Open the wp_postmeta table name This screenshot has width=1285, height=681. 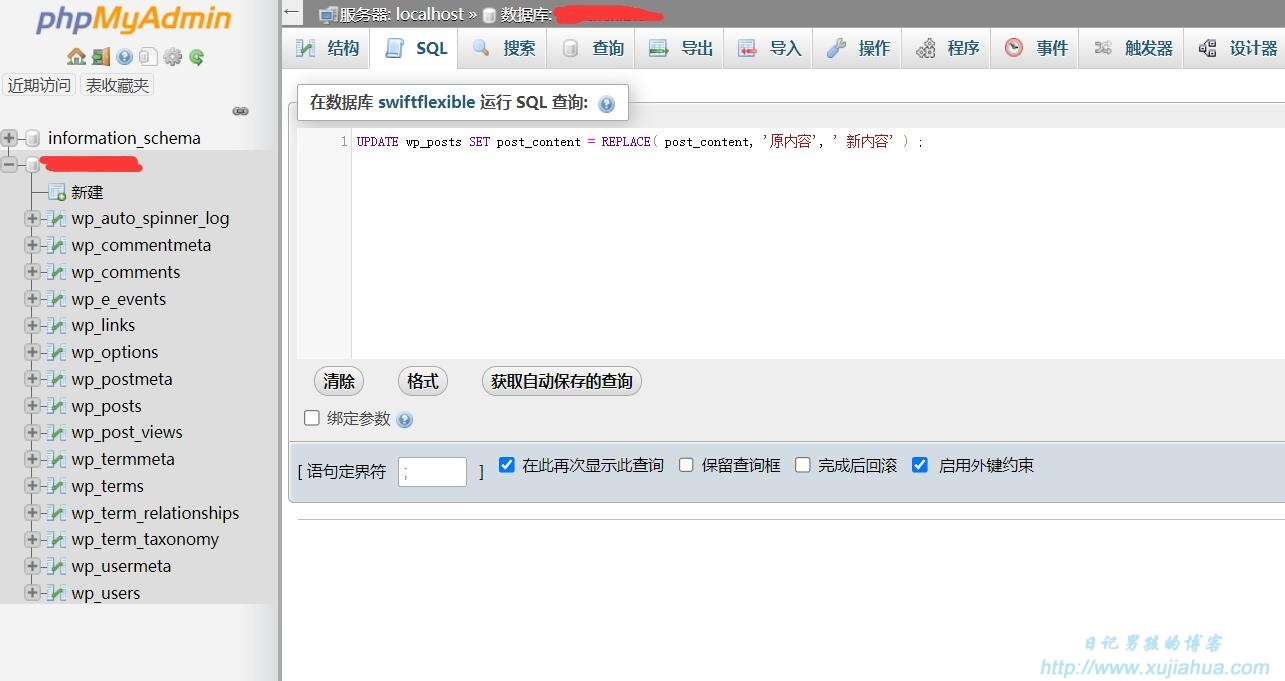point(122,379)
